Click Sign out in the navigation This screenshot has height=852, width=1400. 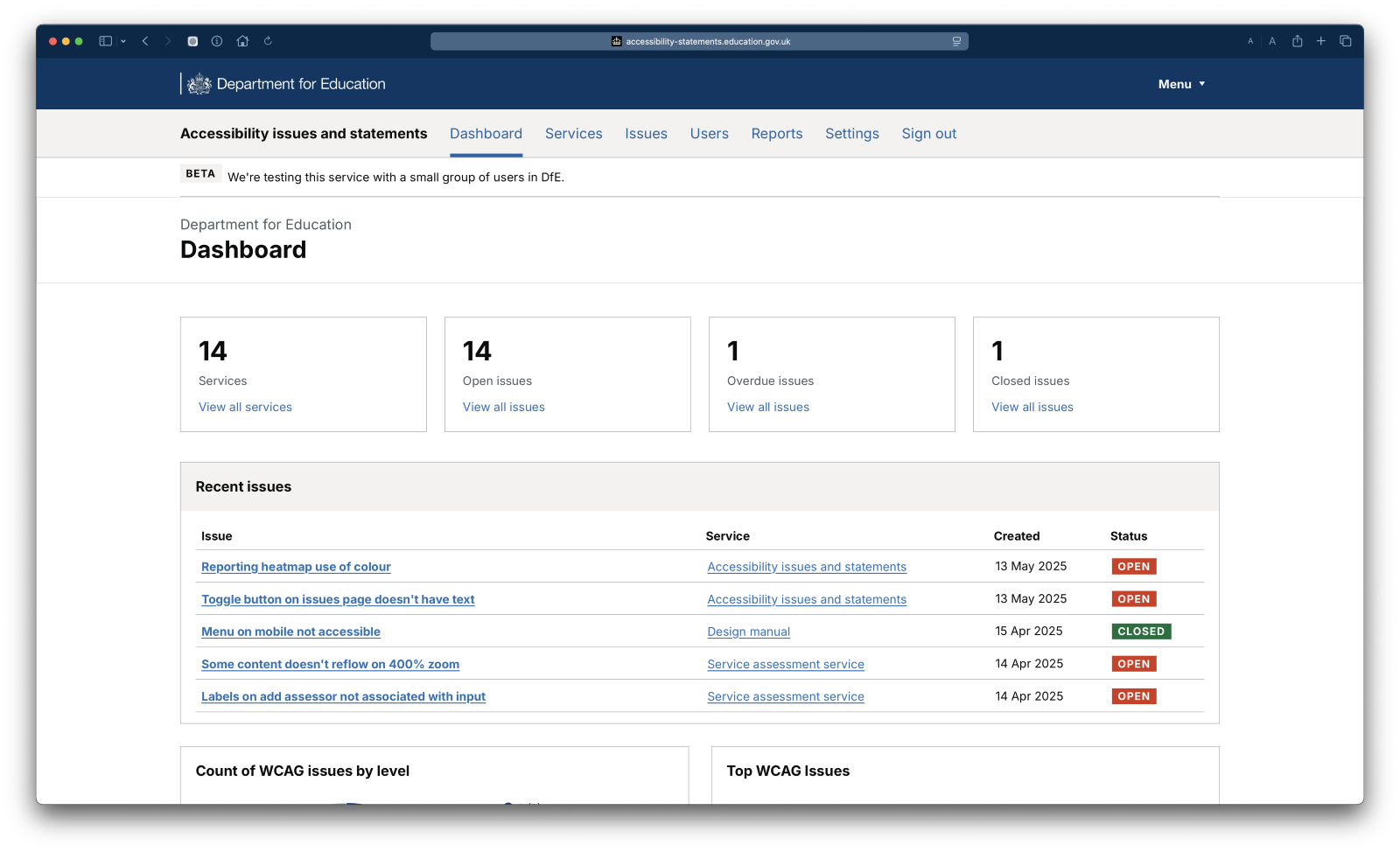[928, 133]
